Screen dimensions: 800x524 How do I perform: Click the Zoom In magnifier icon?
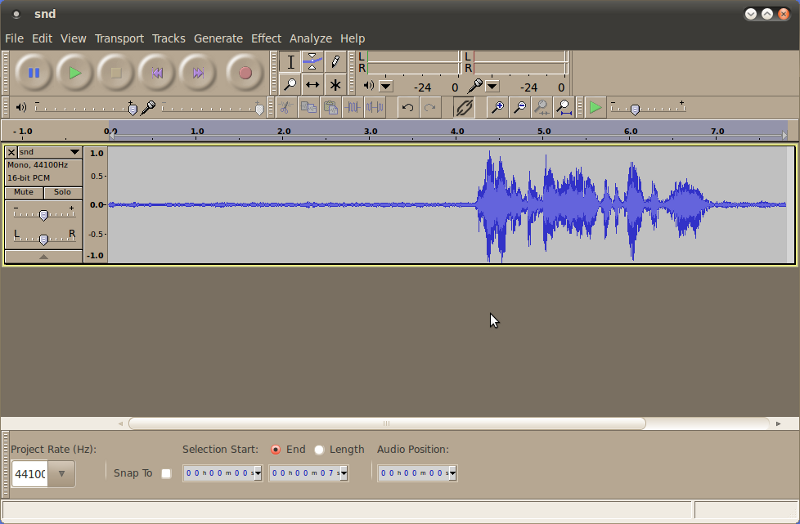[497, 108]
